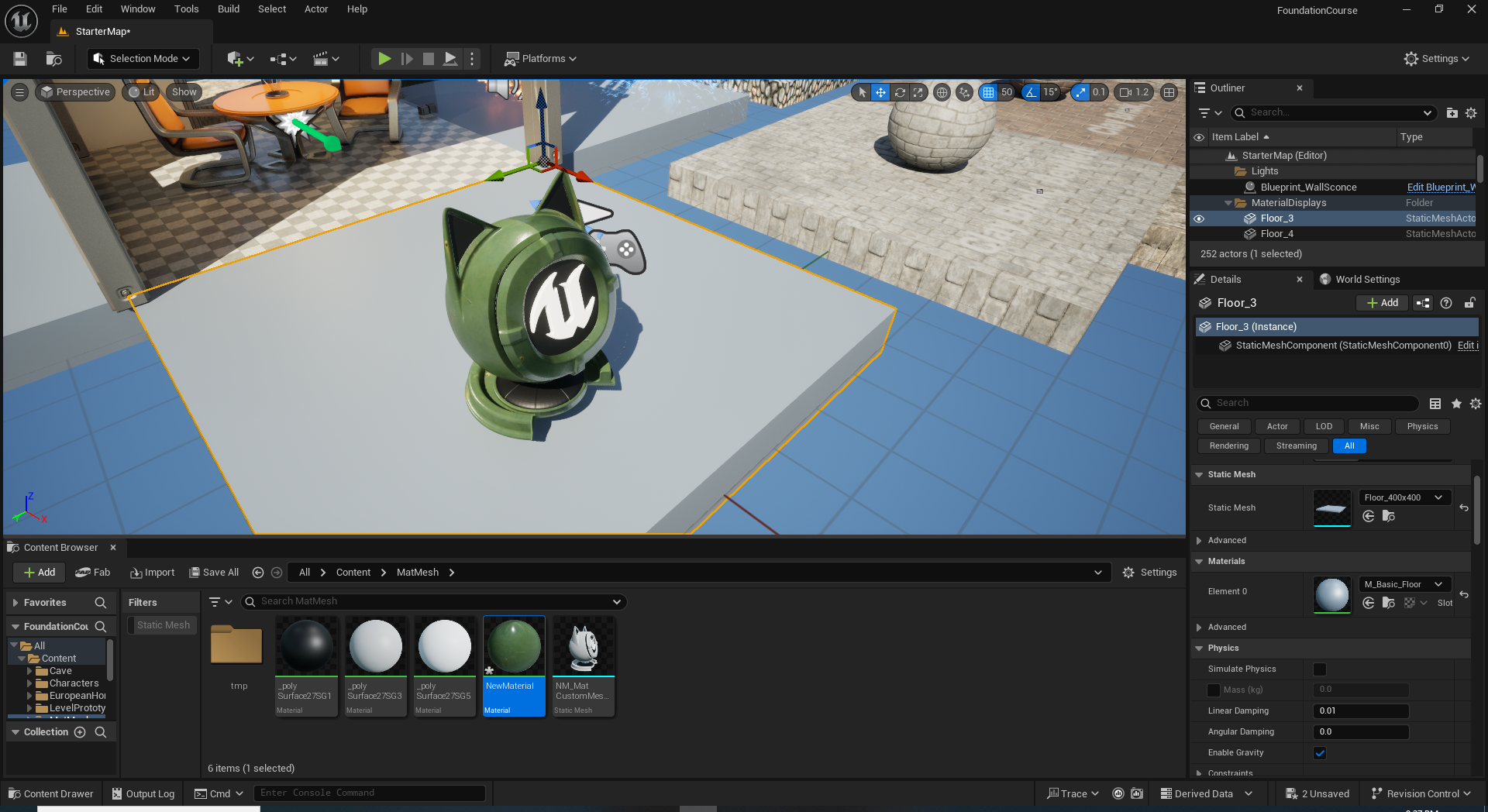Open the Actor menu
Screen dimensions: 1488x812
coord(316,9)
